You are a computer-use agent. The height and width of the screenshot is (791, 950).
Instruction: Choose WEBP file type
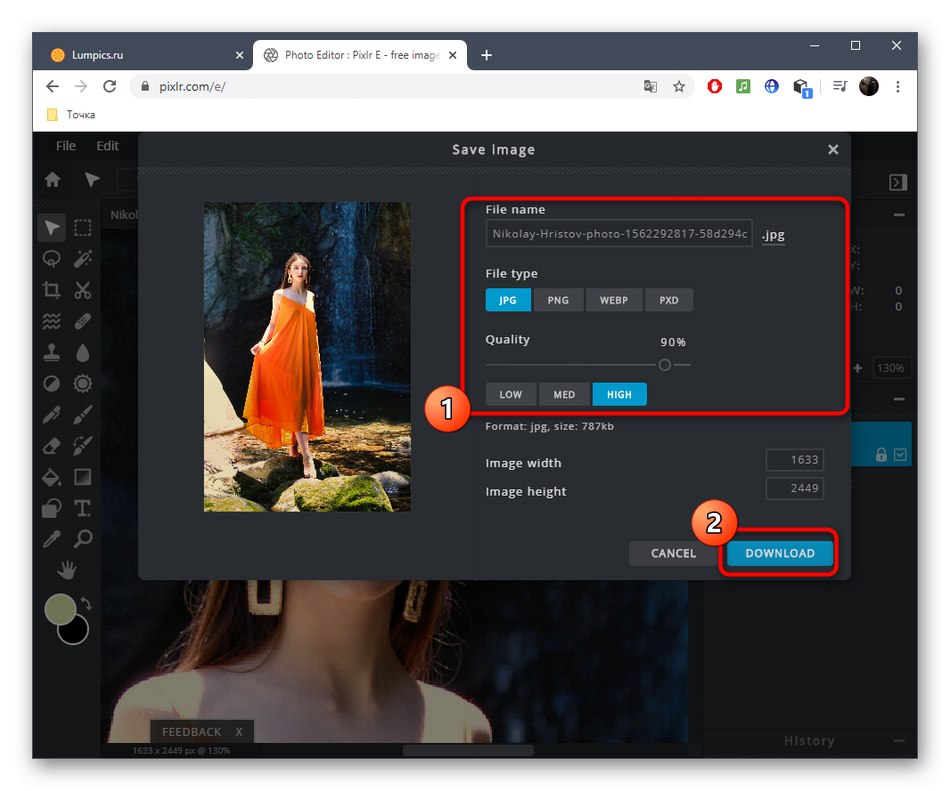[x=614, y=300]
